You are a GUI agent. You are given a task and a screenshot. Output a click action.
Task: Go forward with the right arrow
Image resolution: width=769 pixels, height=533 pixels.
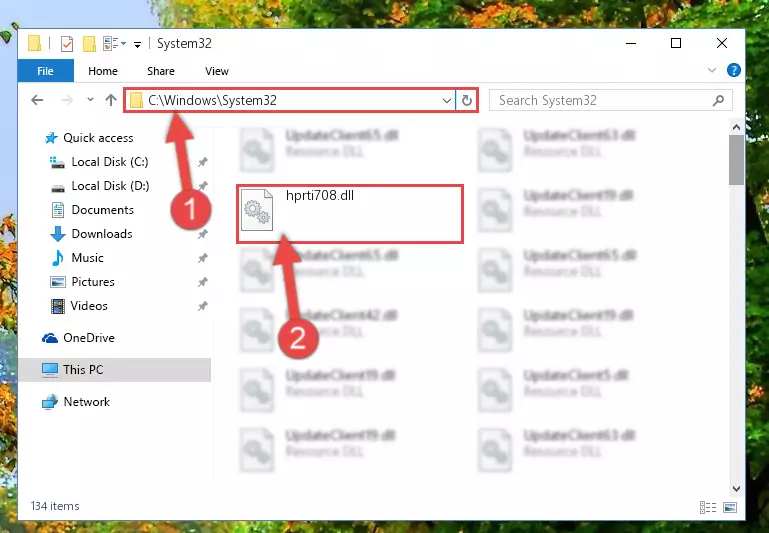[x=67, y=101]
